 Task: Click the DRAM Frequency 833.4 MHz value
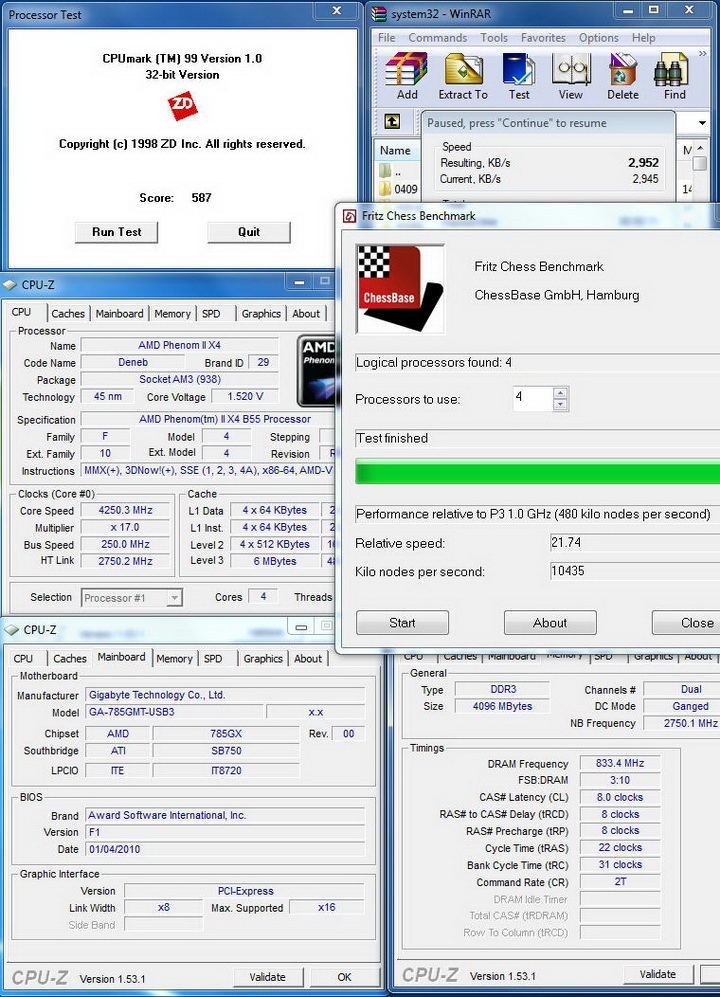(620, 763)
